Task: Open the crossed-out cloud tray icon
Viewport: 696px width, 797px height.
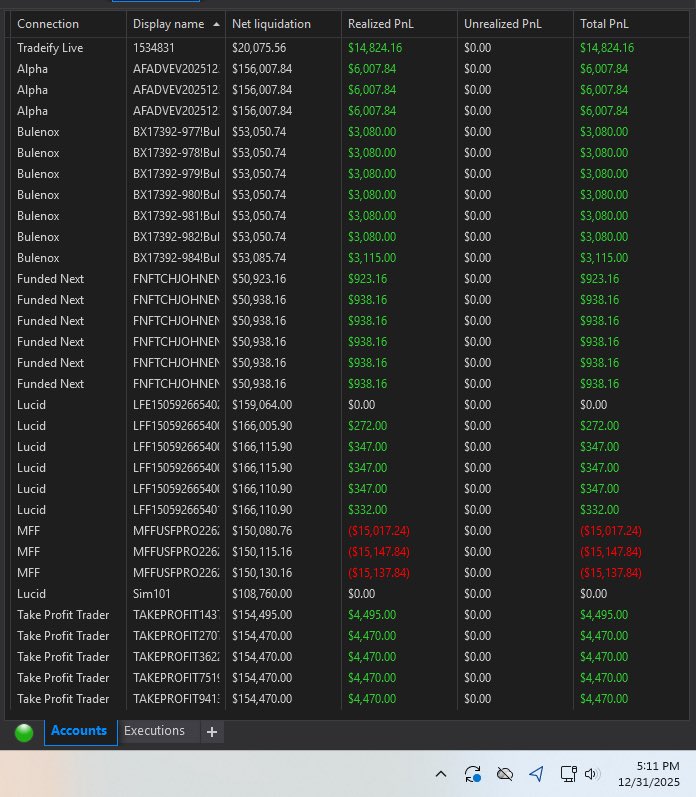Action: point(505,774)
